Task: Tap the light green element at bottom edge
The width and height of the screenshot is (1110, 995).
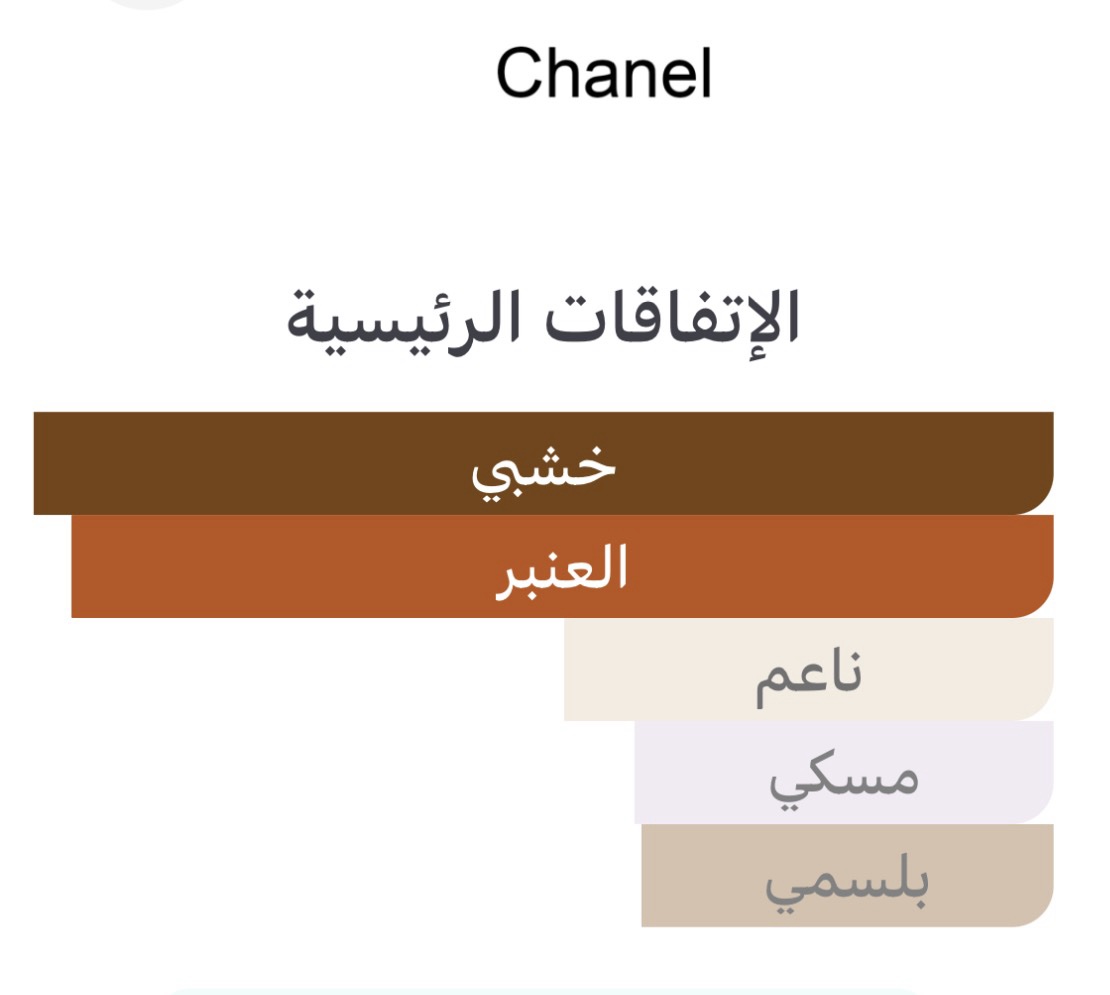Action: point(543,991)
